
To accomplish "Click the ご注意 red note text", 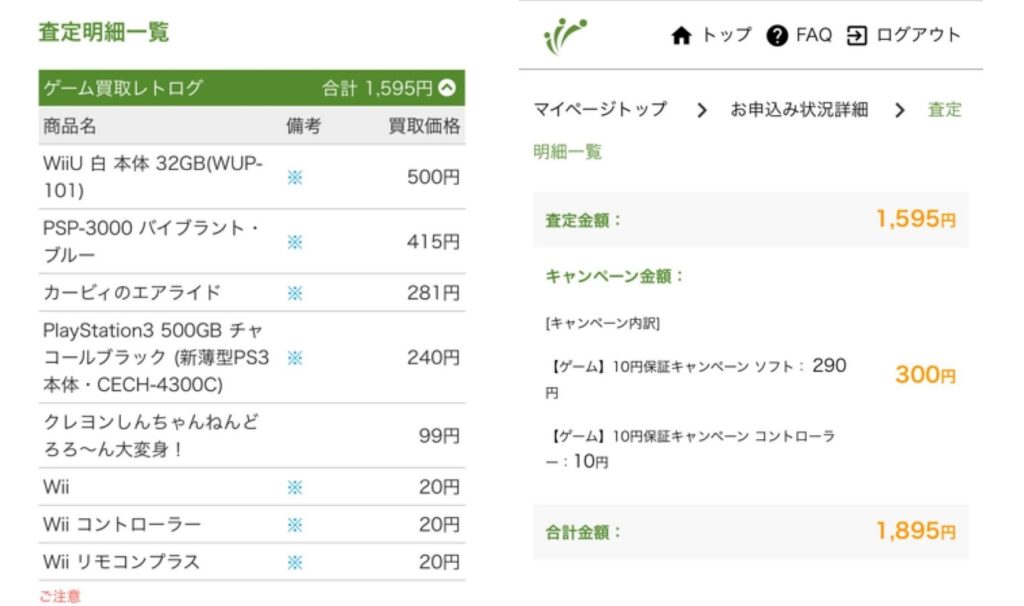I will pyautogui.click(x=60, y=596).
